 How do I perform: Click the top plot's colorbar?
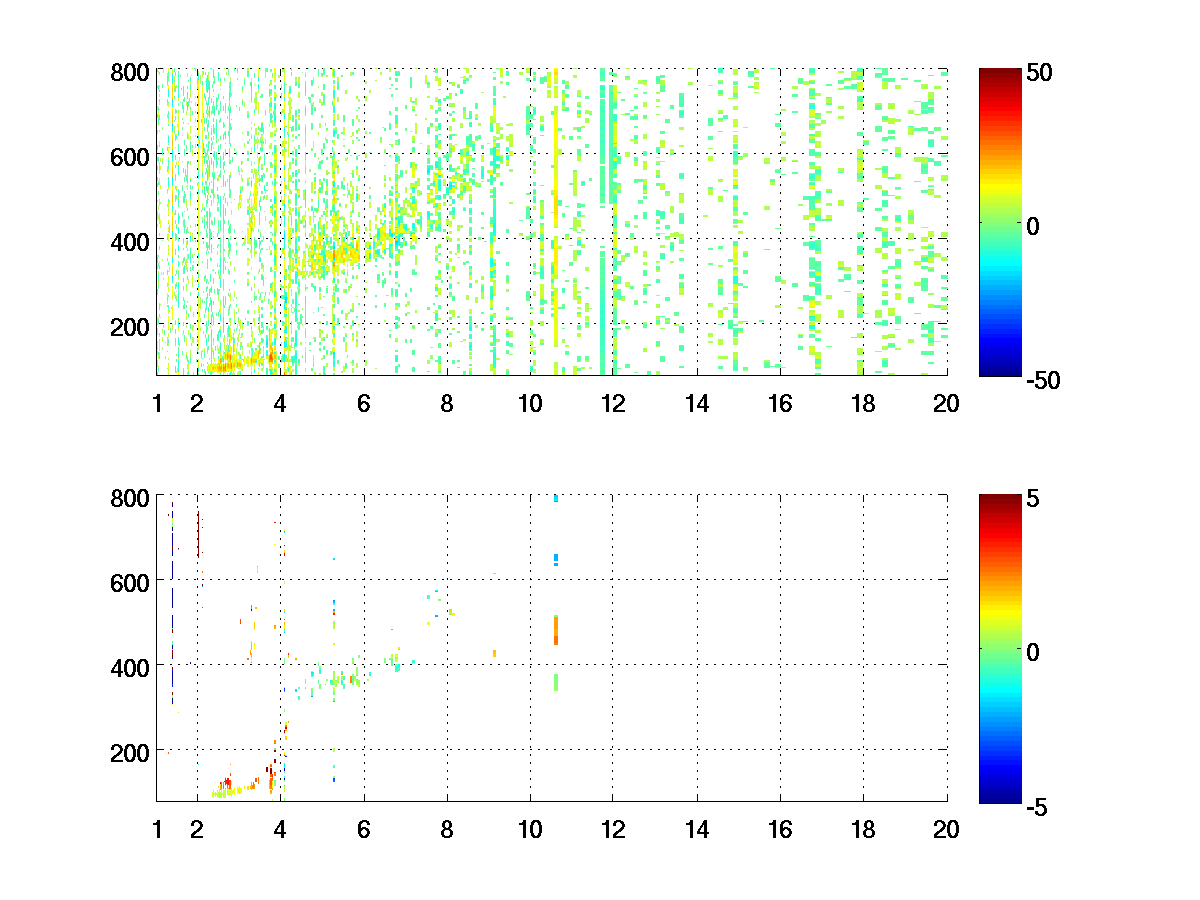coord(999,222)
